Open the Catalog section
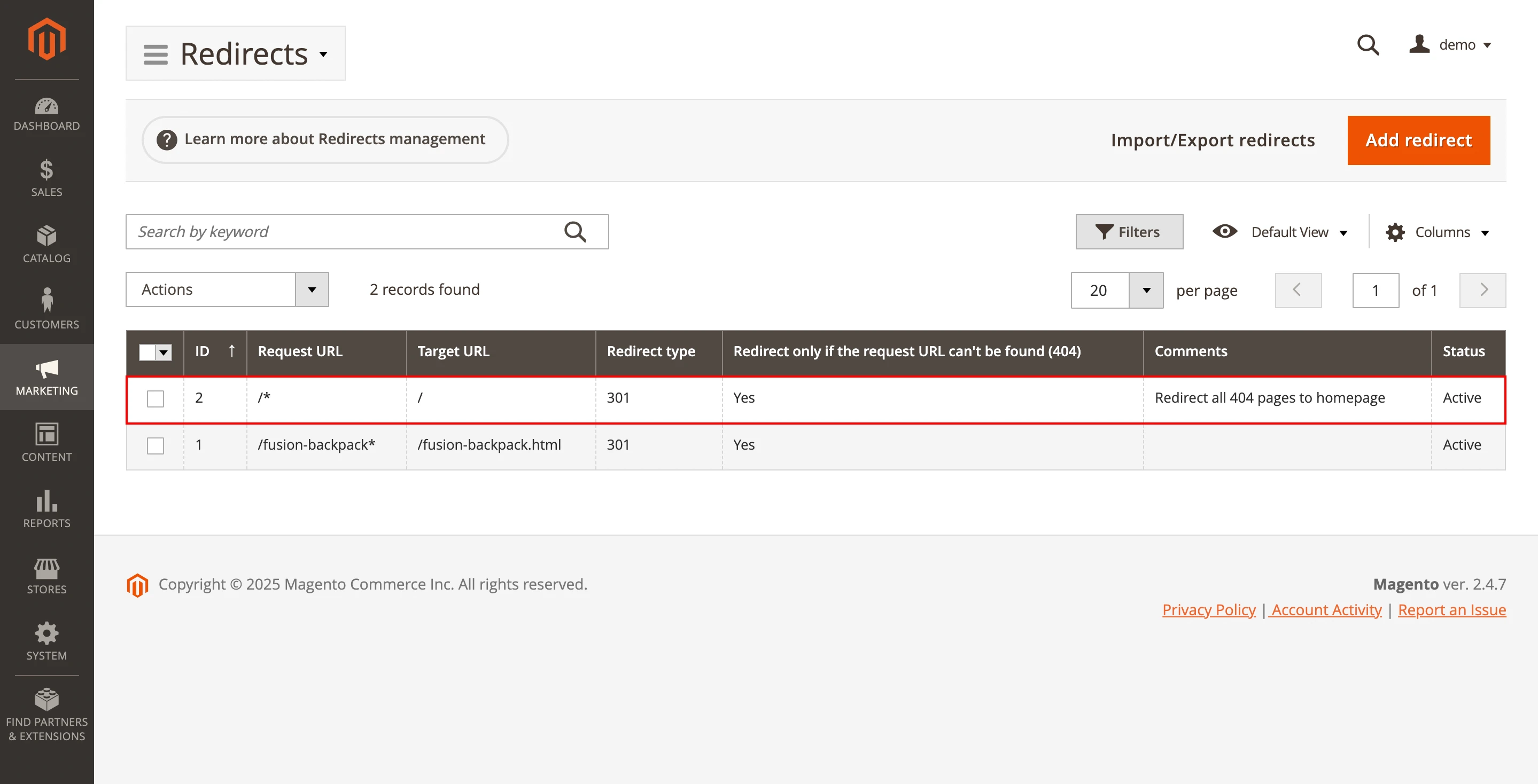Viewport: 1538px width, 784px height. coord(46,244)
